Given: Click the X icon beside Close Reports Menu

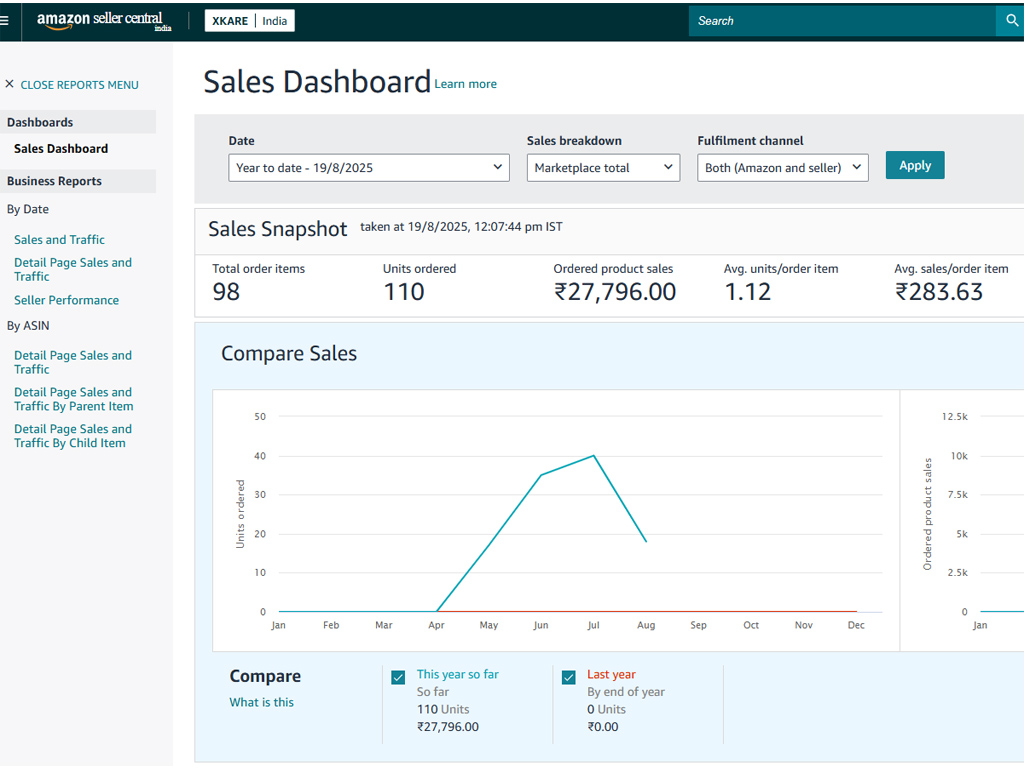Looking at the screenshot, I should (9, 84).
